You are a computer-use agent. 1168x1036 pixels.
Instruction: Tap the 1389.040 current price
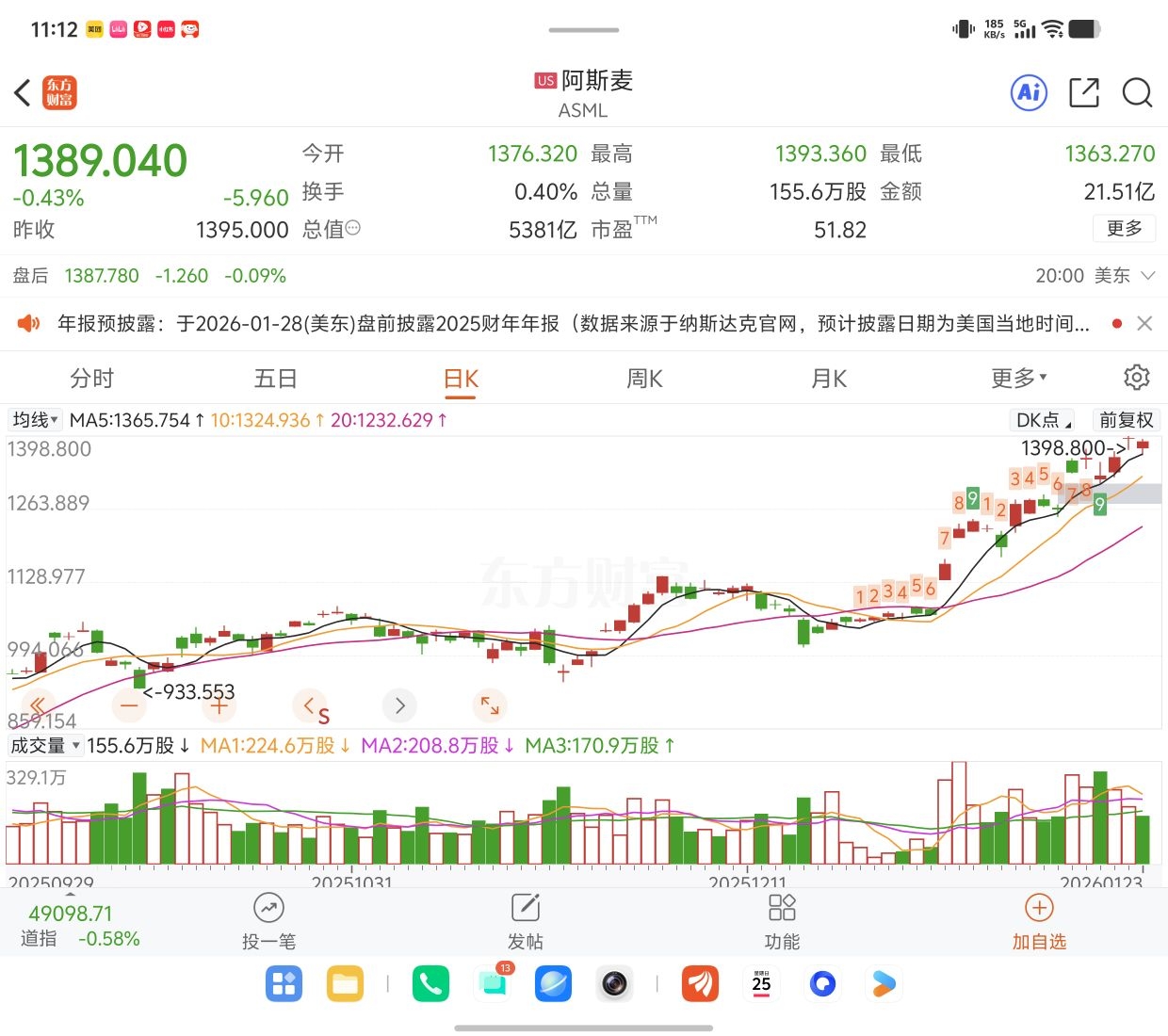point(100,161)
